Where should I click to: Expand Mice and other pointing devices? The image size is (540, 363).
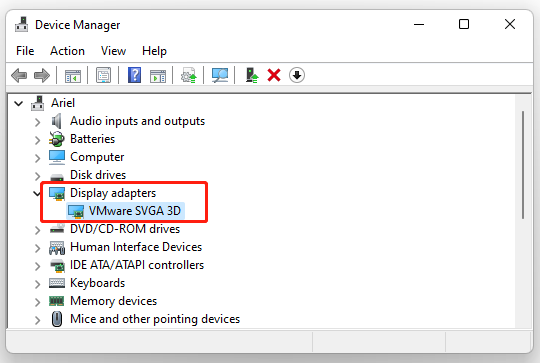[38, 320]
